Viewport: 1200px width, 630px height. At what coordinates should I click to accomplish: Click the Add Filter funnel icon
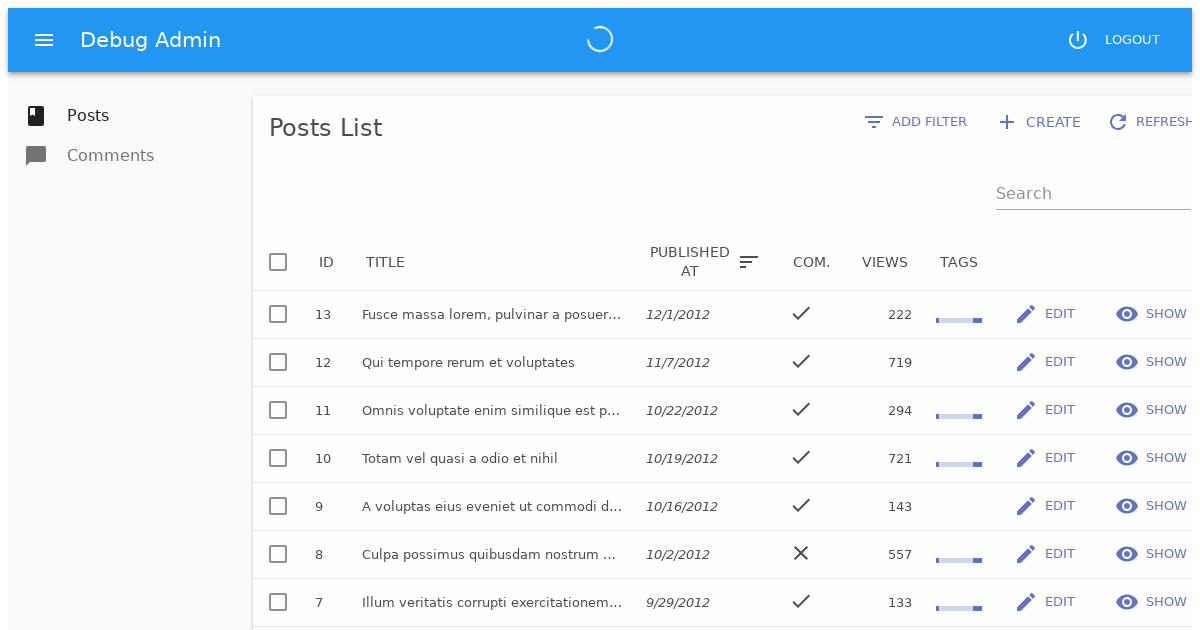tap(873, 122)
